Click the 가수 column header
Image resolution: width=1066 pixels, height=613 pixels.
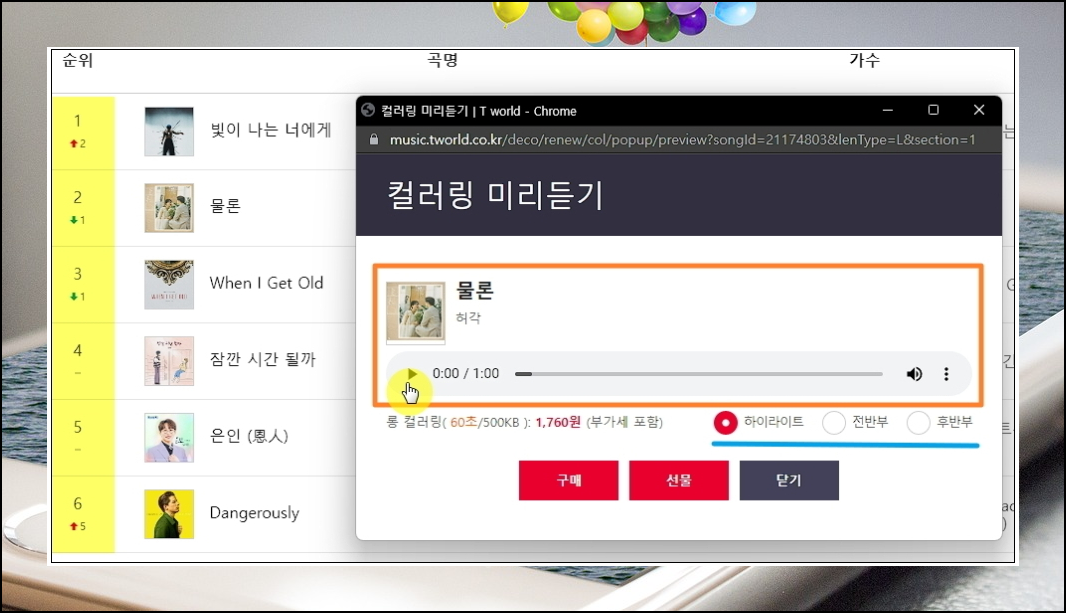tap(864, 60)
